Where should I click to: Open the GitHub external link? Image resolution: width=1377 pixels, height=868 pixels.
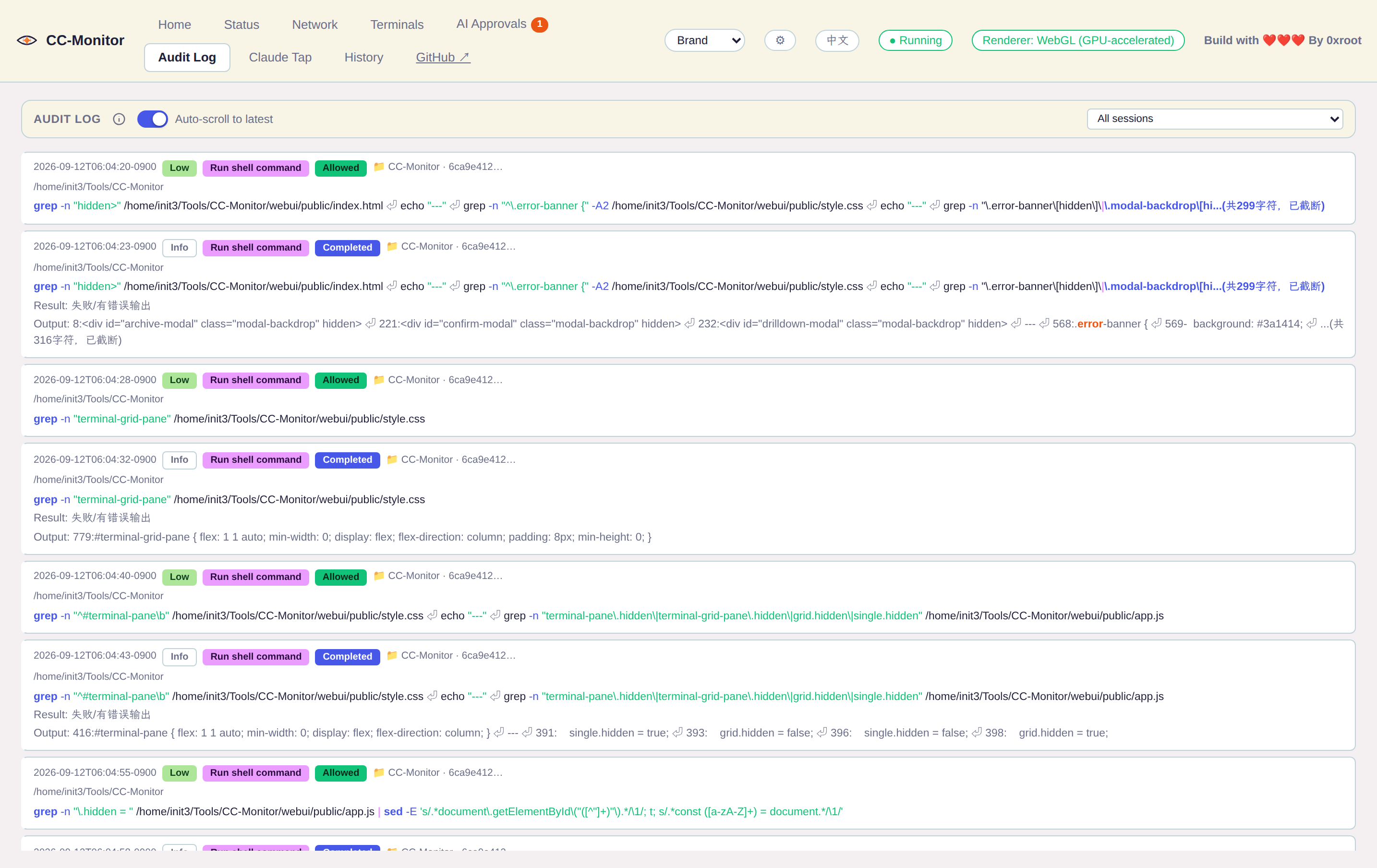[x=443, y=57]
